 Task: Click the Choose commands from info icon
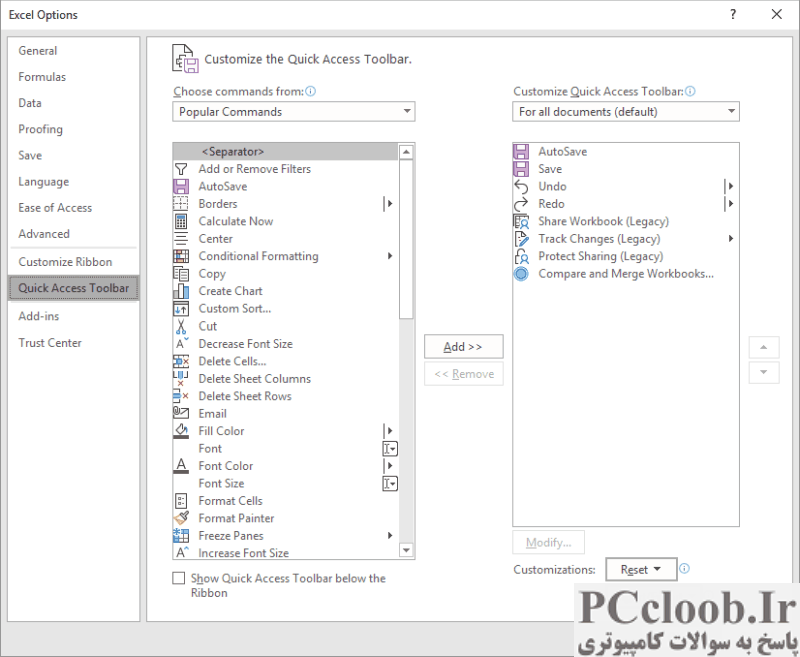310,91
